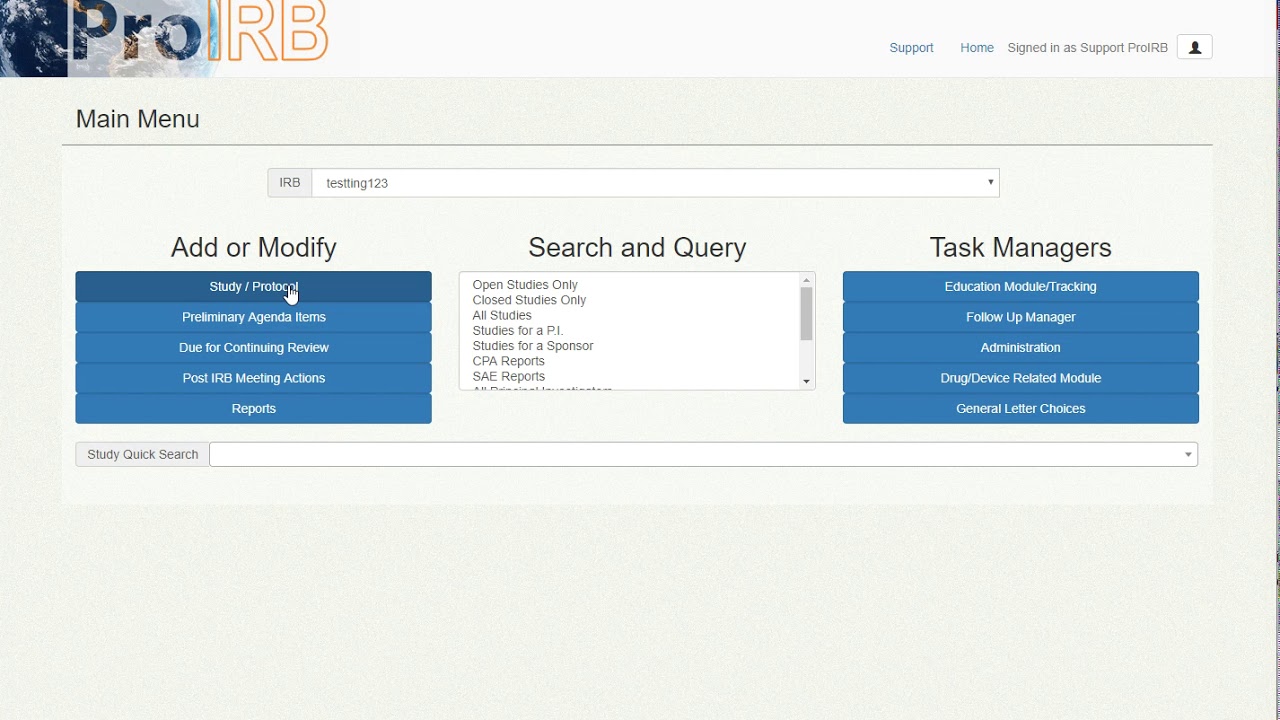
Task: Click the query list scroll-down arrow
Action: coord(806,381)
